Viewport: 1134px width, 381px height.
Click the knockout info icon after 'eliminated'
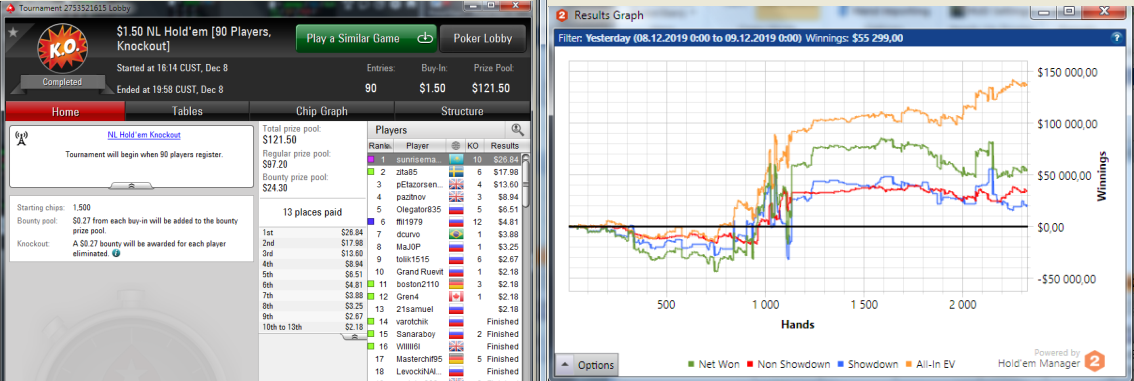pyautogui.click(x=116, y=254)
